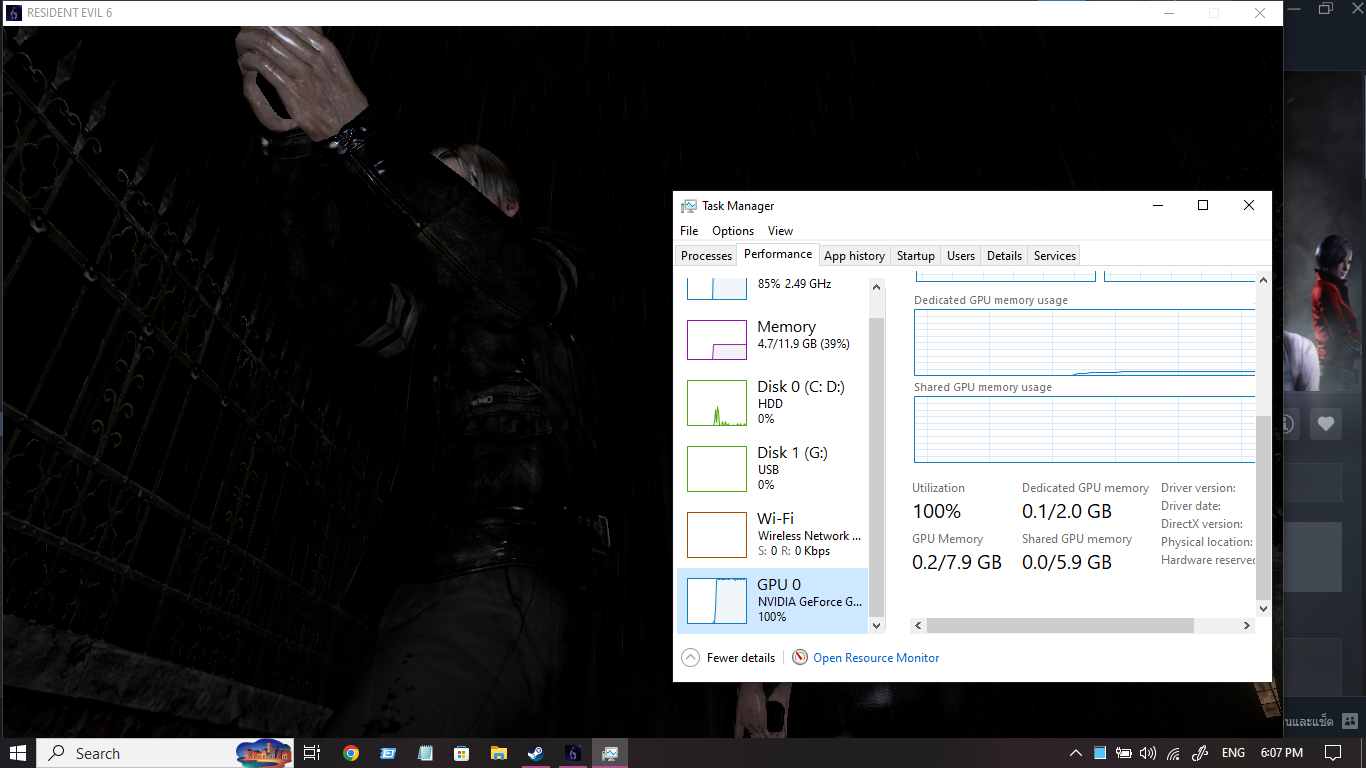This screenshot has width=1366, height=768.
Task: Open the battery status tray icon
Action: 1124,753
